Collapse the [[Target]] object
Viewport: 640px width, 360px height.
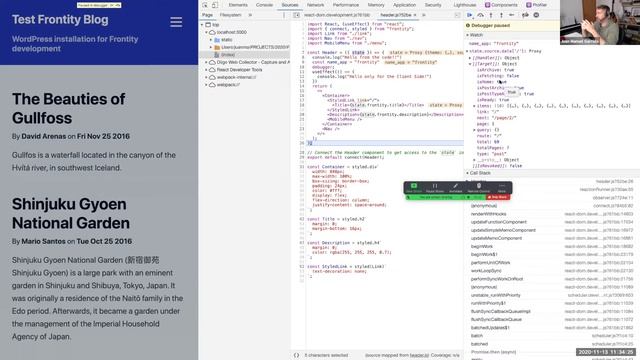coord(470,64)
